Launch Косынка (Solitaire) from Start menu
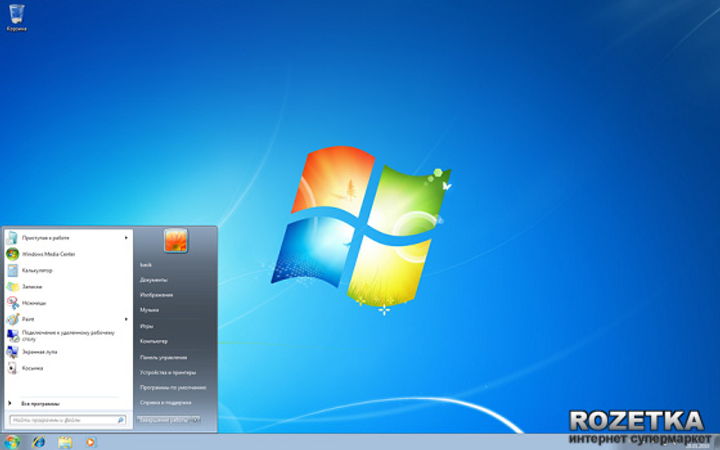This screenshot has width=720, height=450. tap(68, 368)
